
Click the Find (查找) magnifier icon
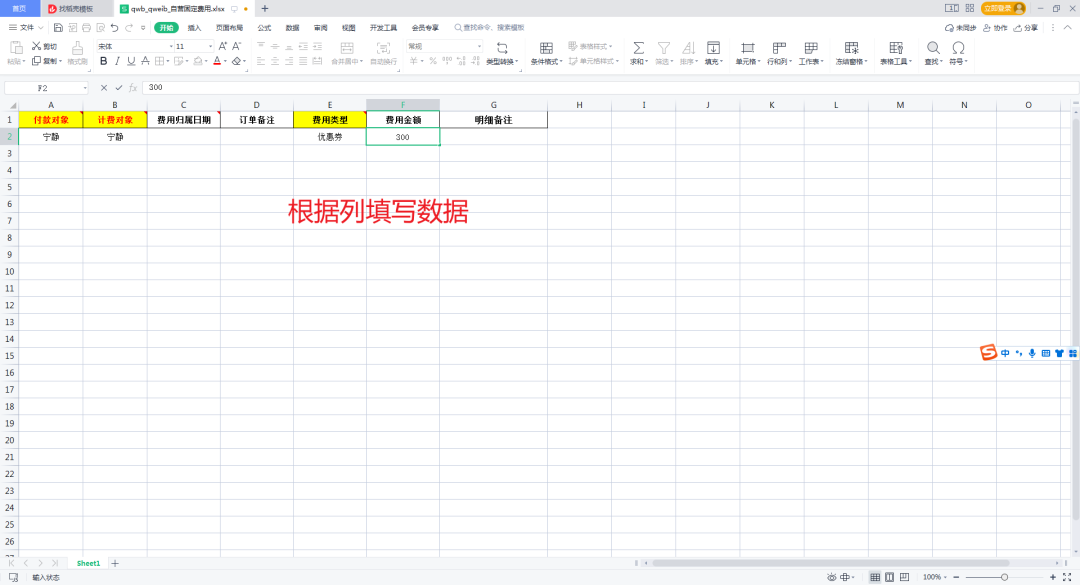932,48
